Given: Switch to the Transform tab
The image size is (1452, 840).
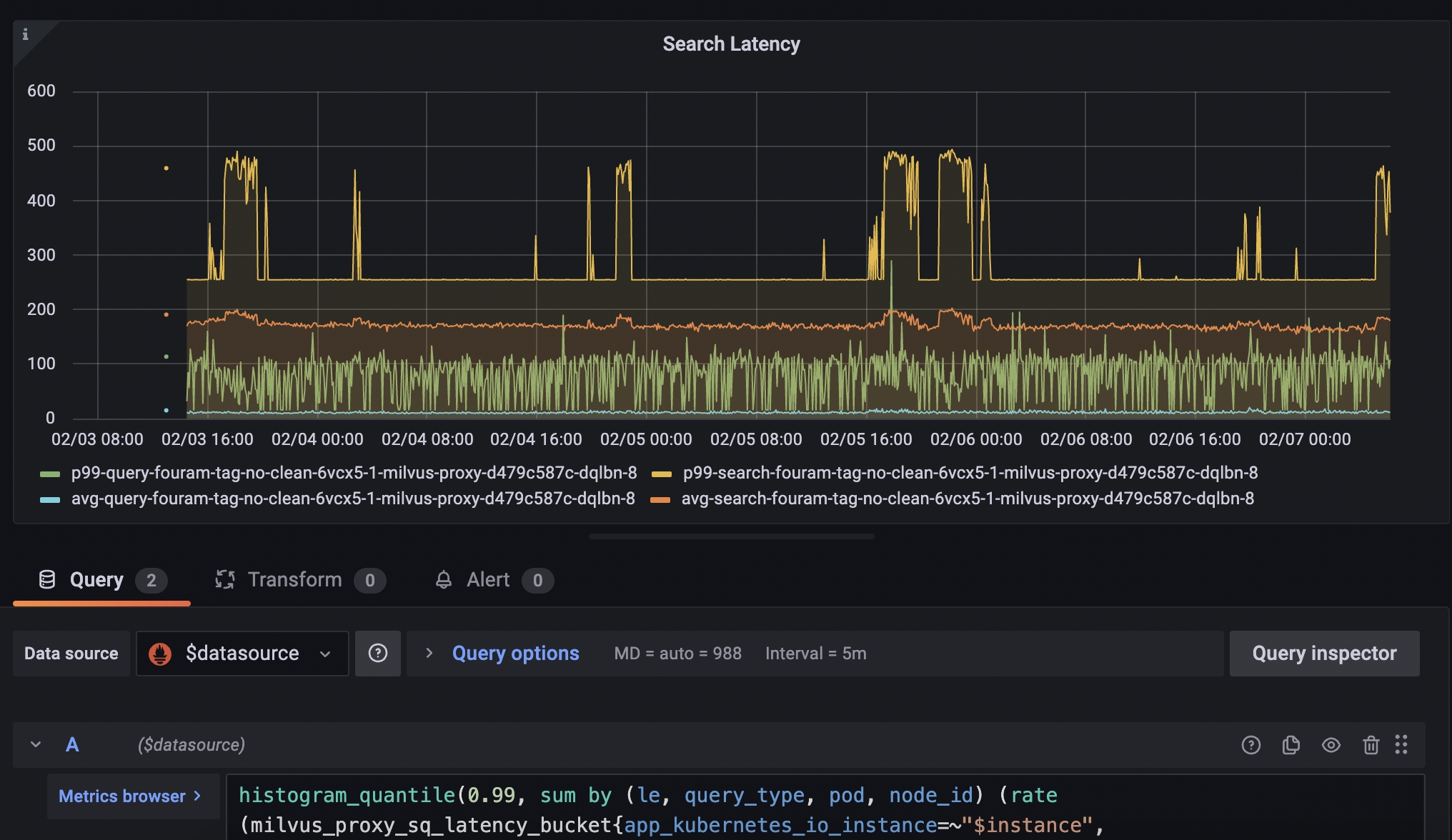Looking at the screenshot, I should pyautogui.click(x=295, y=579).
